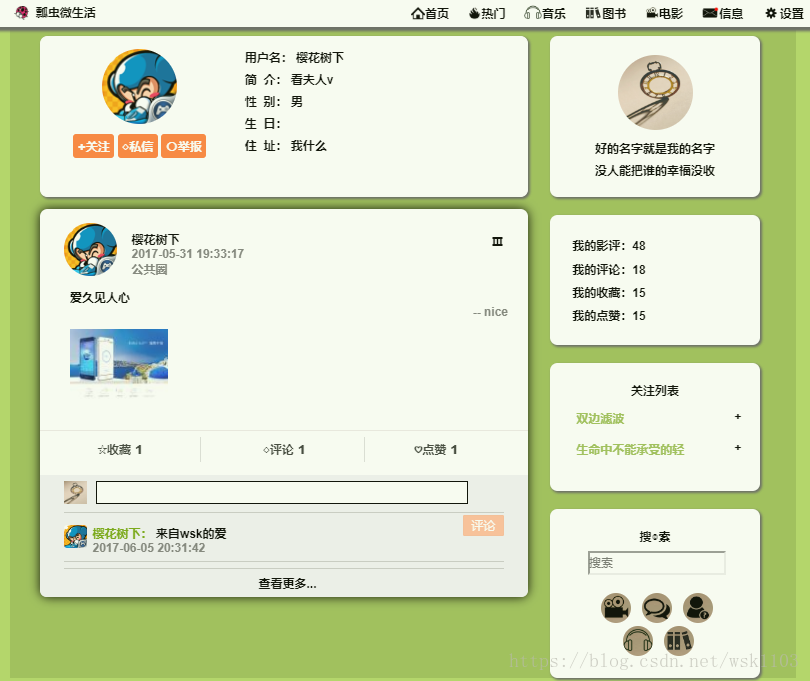
Task: Click the post author's avatar
Action: (90, 250)
